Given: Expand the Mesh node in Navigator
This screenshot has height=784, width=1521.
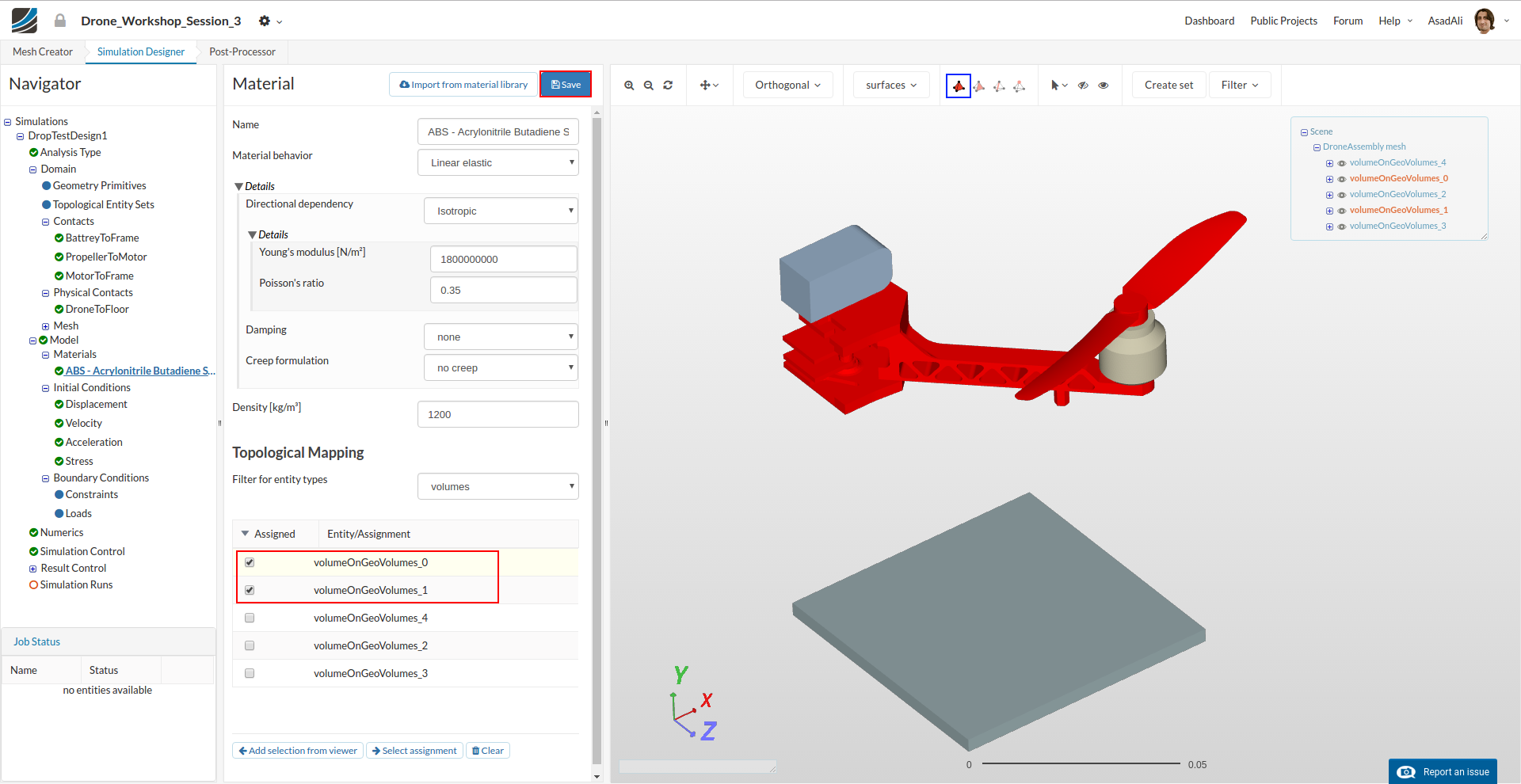Looking at the screenshot, I should click(45, 326).
